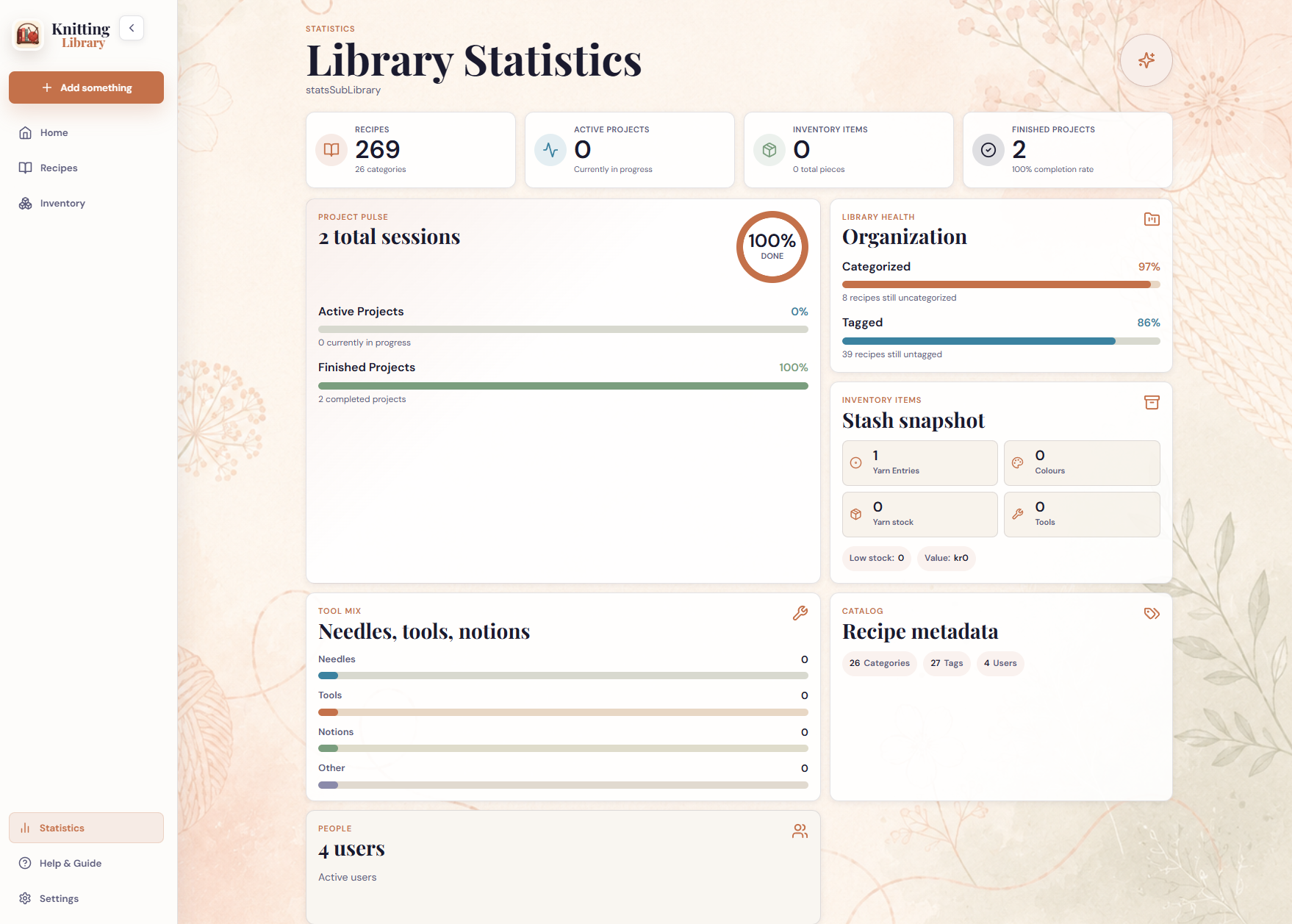Click the 'statsSubLibrary' subtitle
The image size is (1292, 924).
click(x=343, y=90)
